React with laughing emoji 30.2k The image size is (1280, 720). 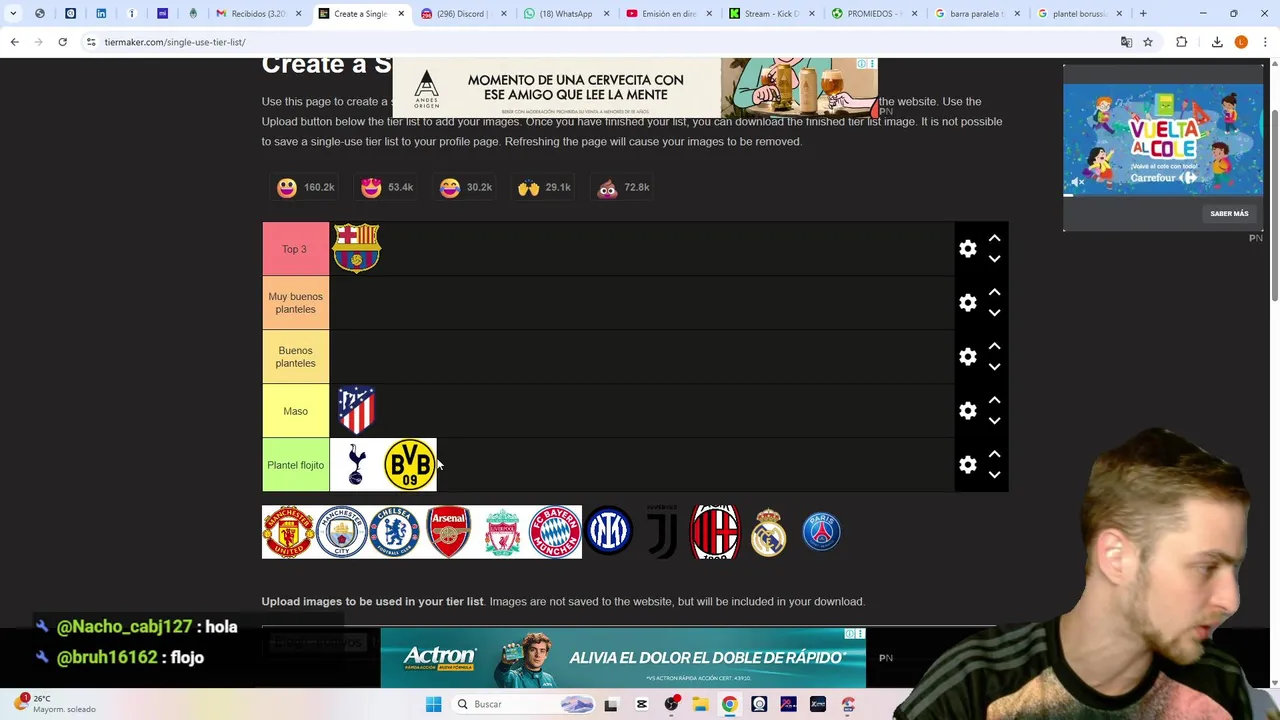465,187
